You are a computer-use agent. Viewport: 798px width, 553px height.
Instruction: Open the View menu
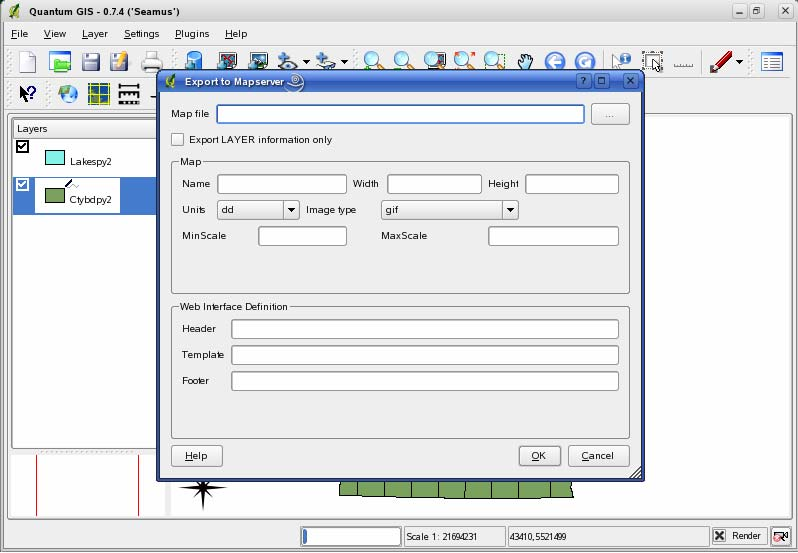coord(54,34)
